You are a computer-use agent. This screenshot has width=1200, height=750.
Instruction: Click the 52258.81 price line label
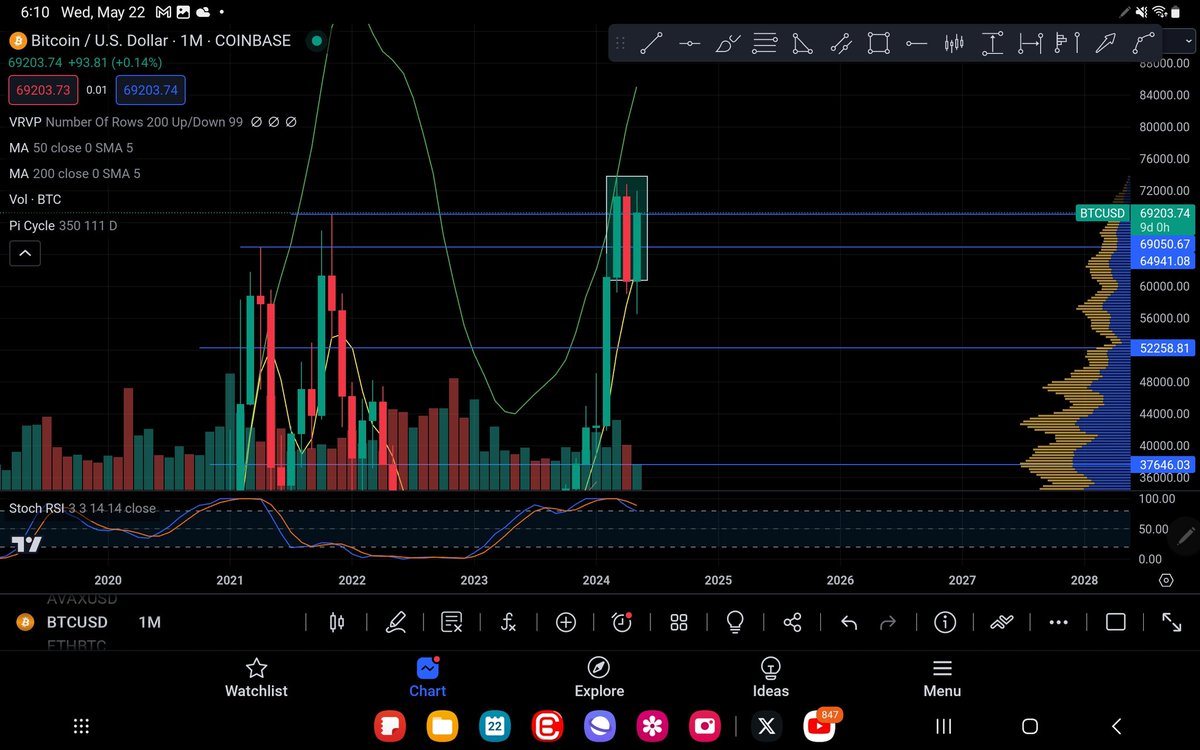point(1163,348)
